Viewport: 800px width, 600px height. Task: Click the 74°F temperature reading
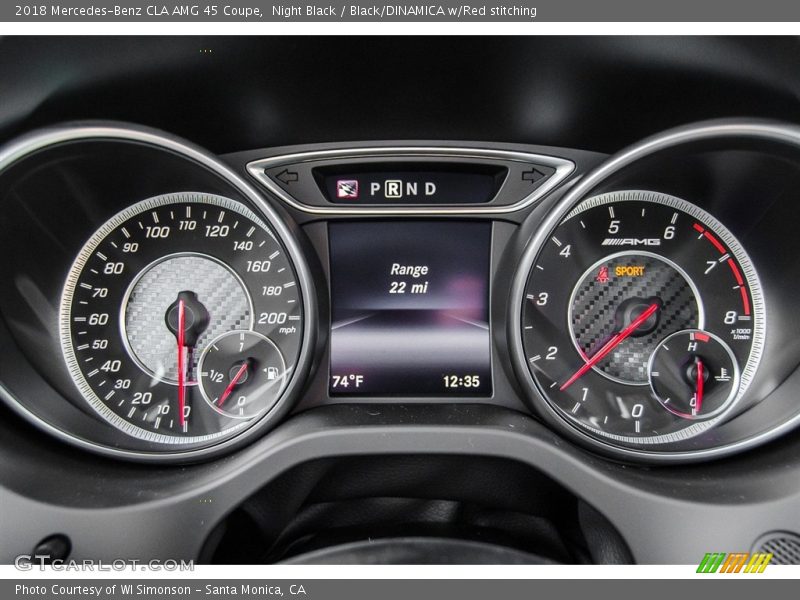(x=348, y=381)
